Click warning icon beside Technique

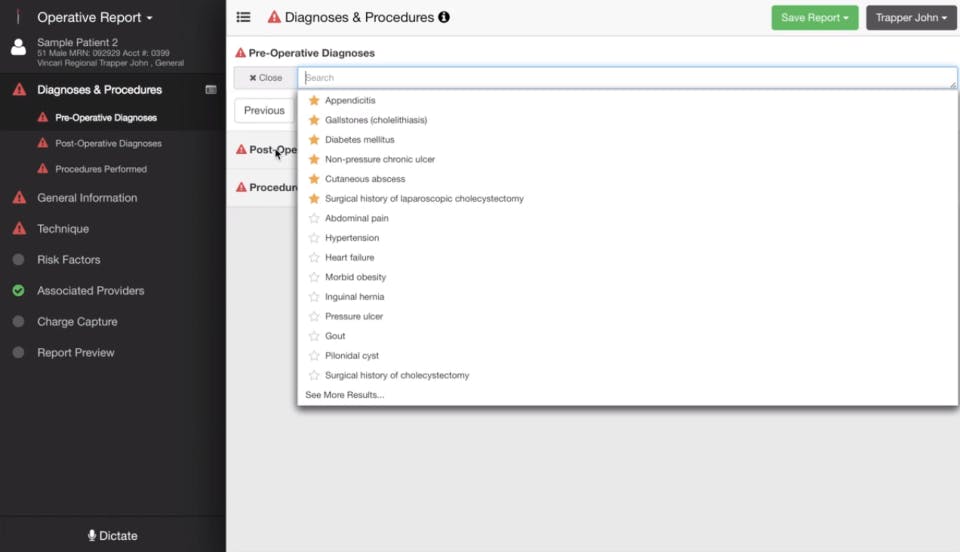tap(19, 228)
